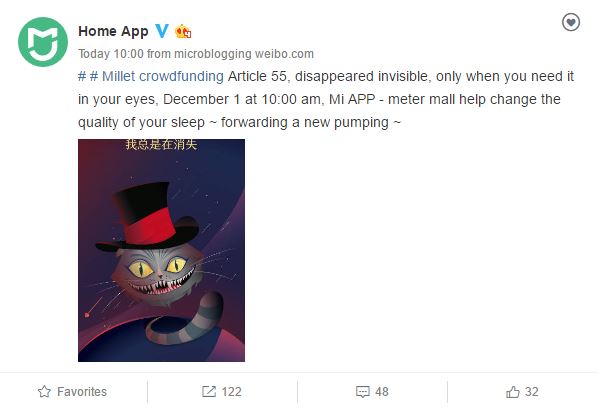Click the 32 likes count

532,391
